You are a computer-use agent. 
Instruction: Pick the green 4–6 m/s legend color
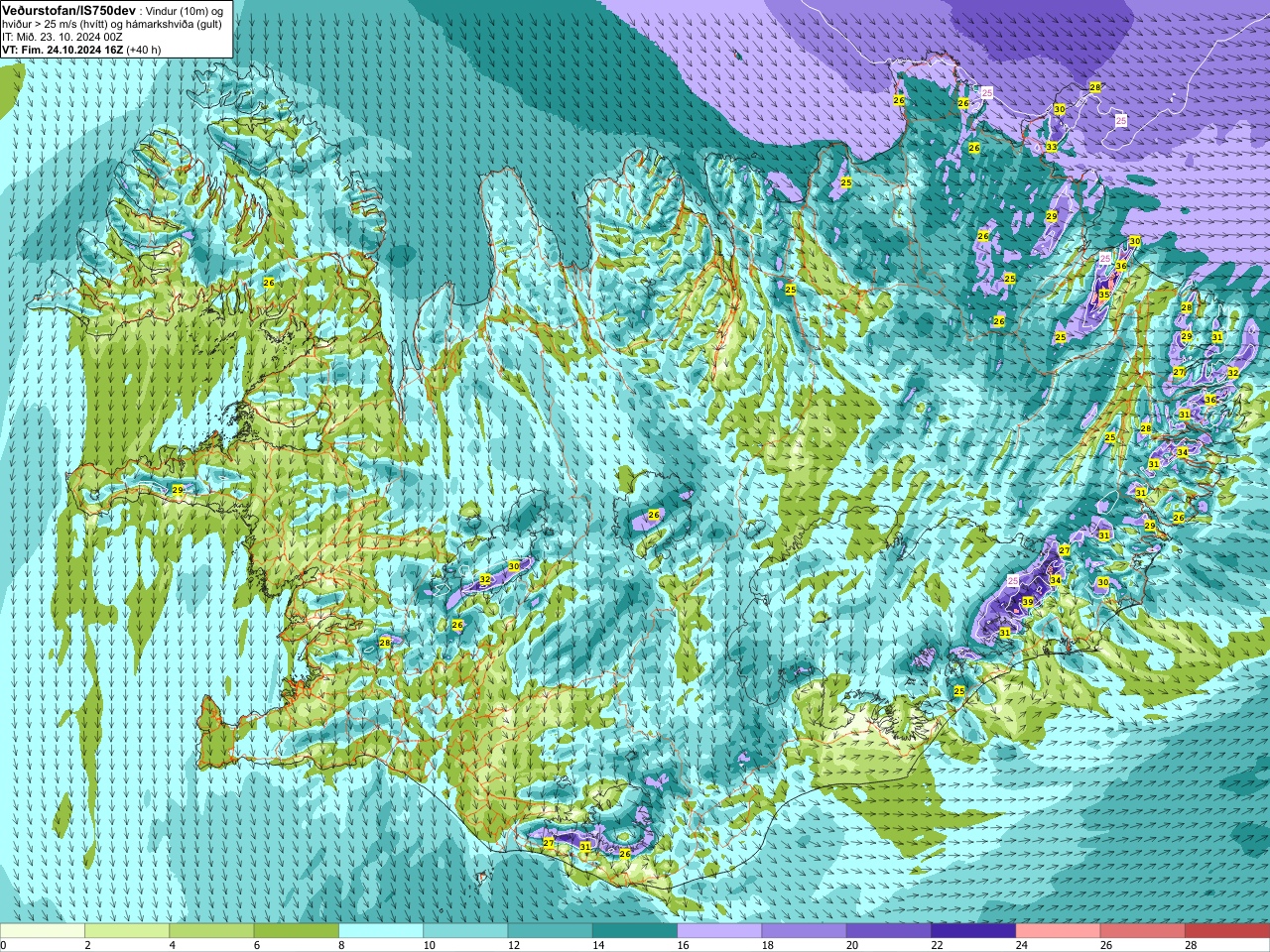(x=211, y=931)
